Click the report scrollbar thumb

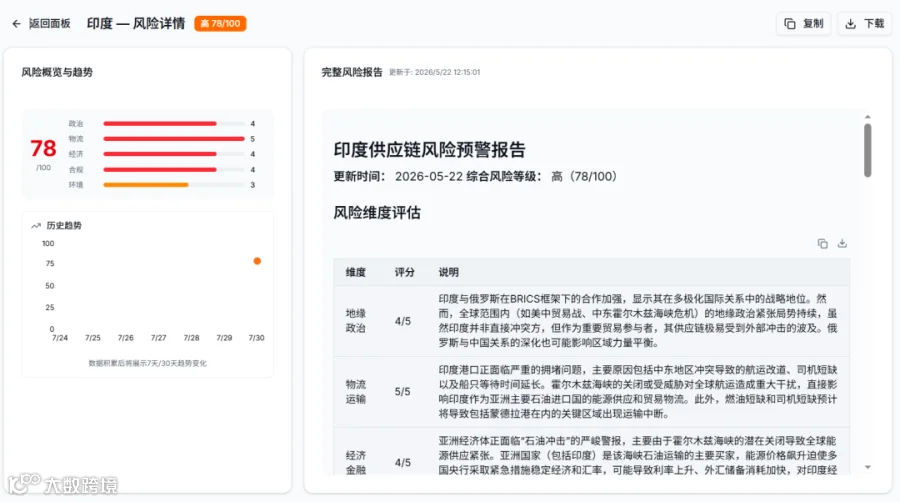pyautogui.click(x=867, y=150)
